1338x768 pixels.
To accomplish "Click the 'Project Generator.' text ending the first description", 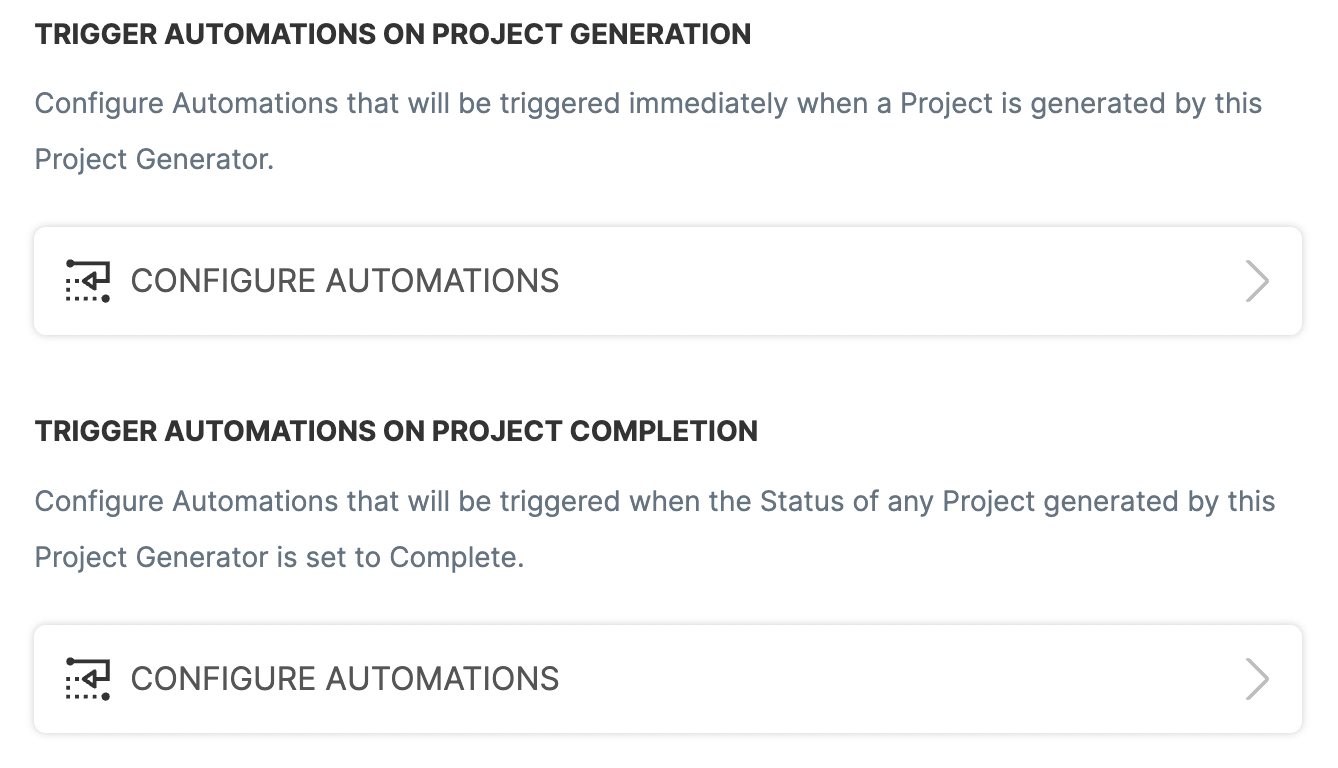I will 154,159.
